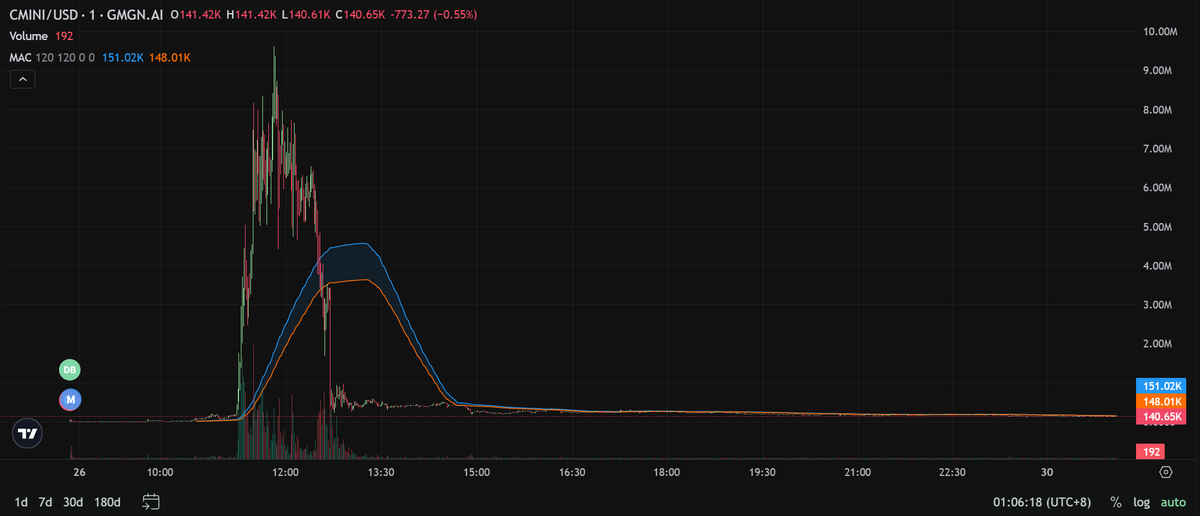Open the chart settings gear icon
1200x516 pixels.
tap(1166, 472)
